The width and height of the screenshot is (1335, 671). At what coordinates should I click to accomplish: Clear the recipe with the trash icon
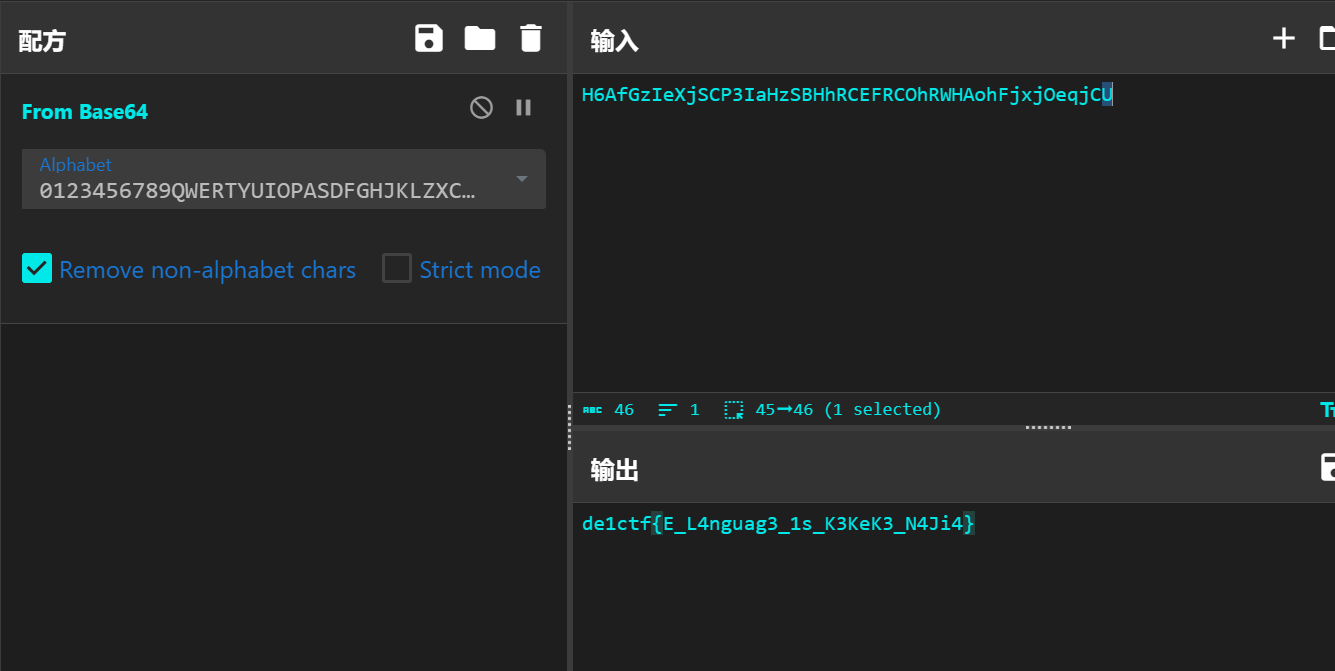pyautogui.click(x=531, y=39)
